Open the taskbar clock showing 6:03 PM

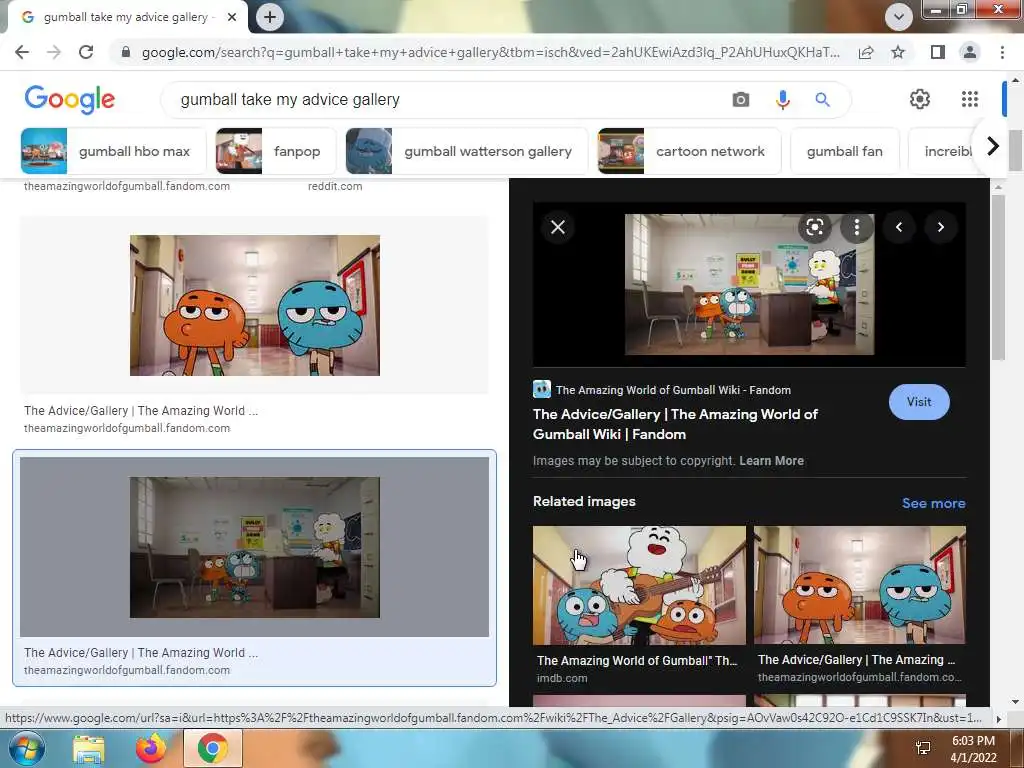[973, 749]
